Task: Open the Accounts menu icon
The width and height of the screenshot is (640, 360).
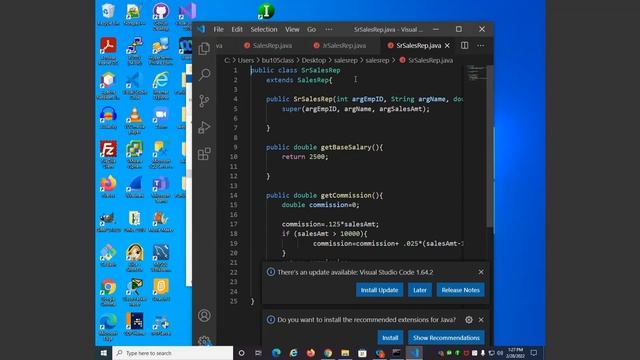Action: [204, 315]
